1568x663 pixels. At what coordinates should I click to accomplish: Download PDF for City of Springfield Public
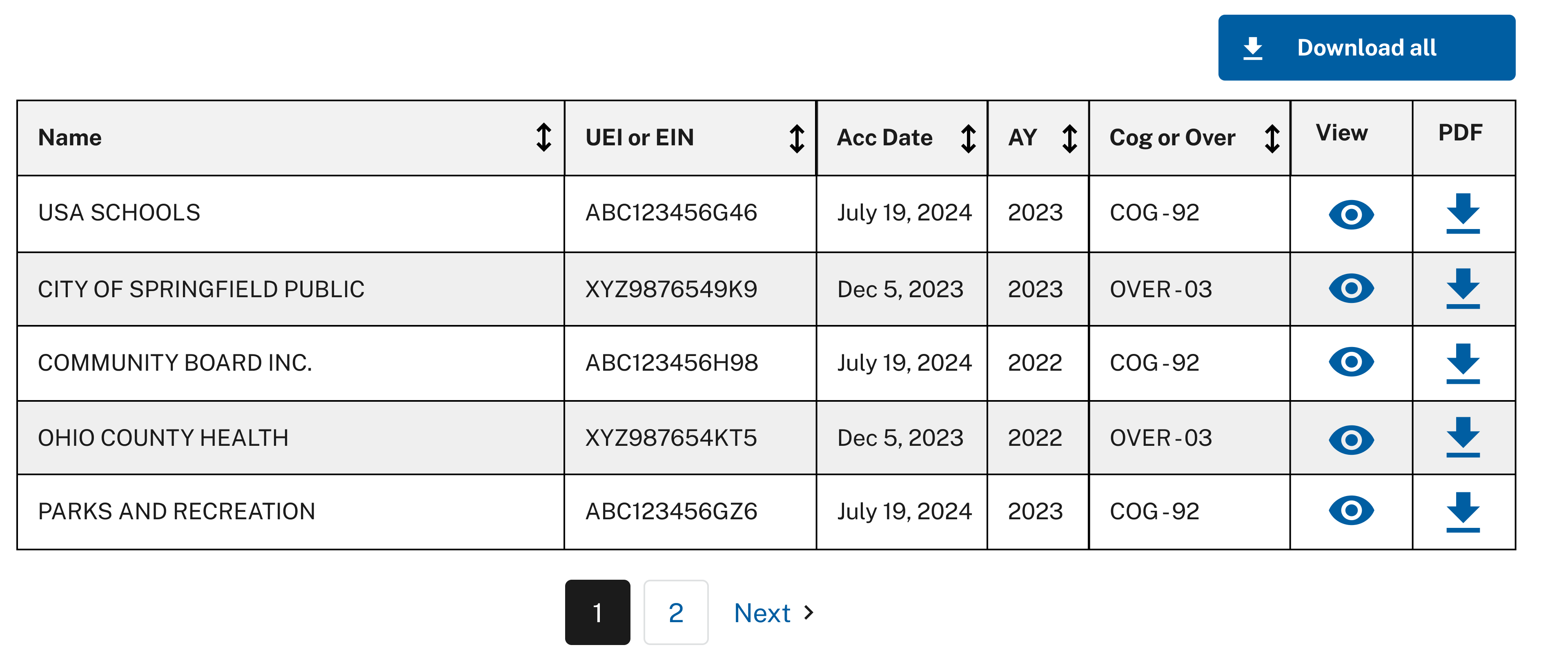tap(1463, 288)
